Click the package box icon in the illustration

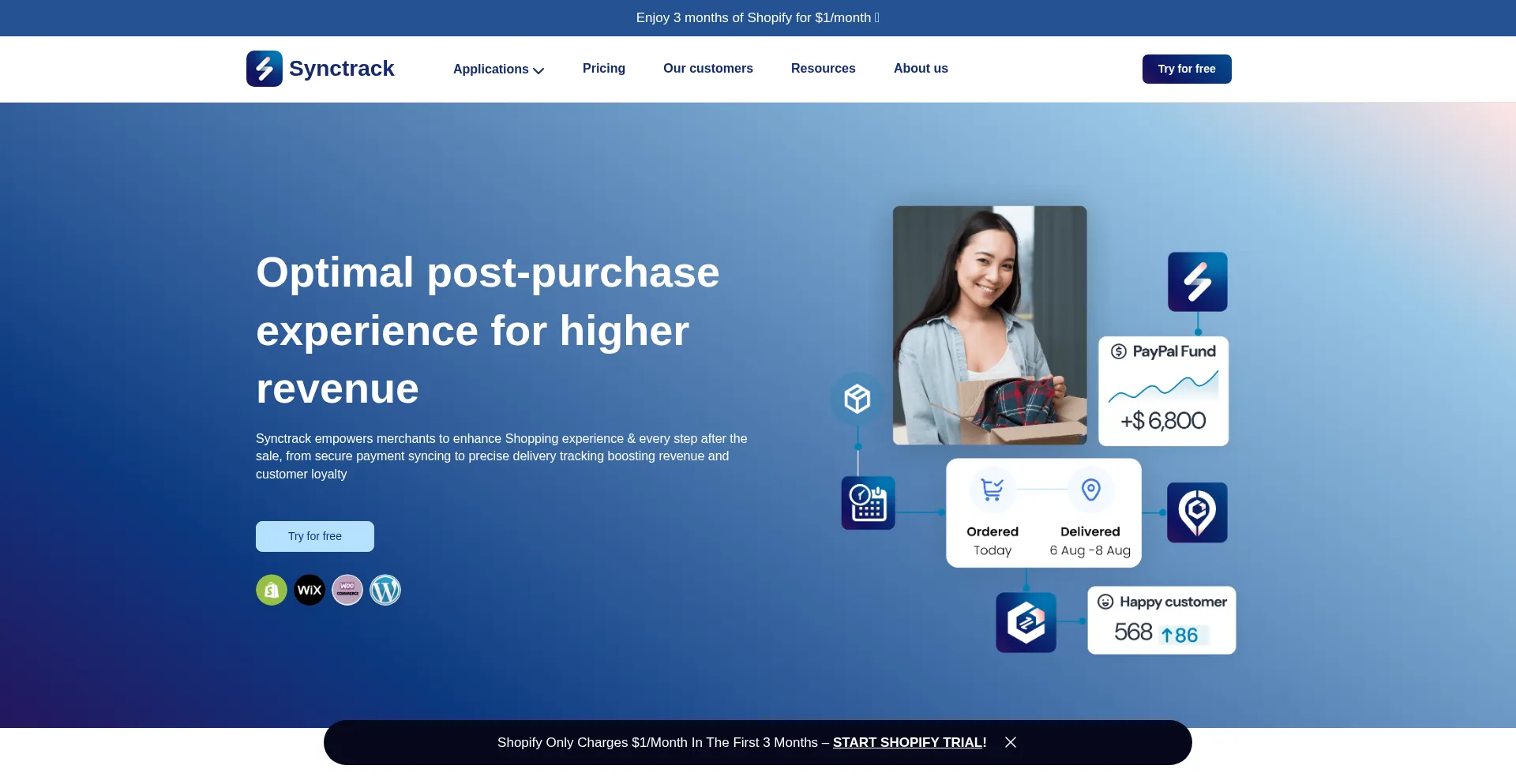[857, 398]
